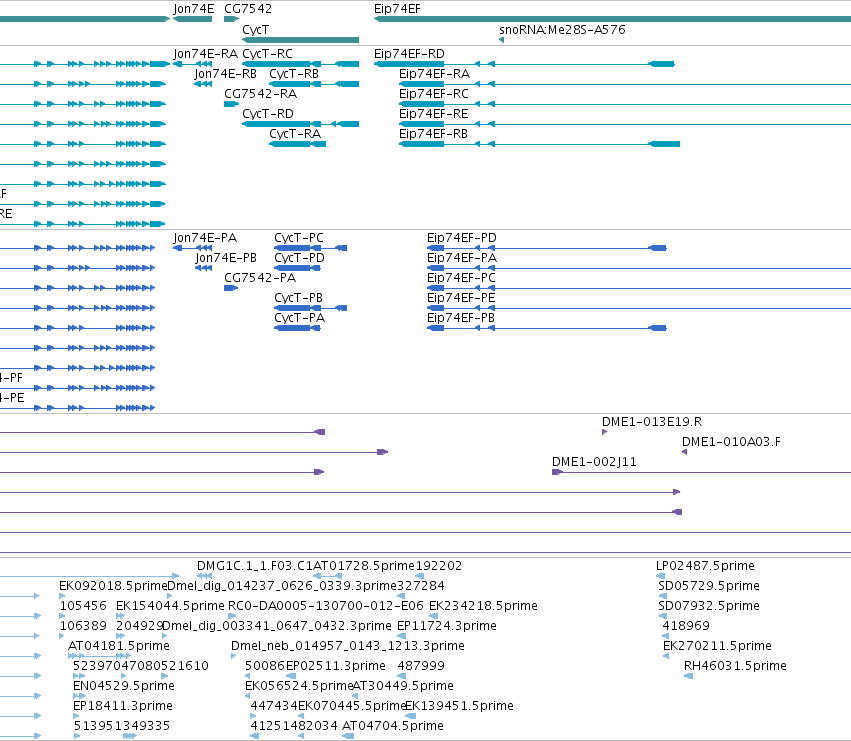Click the EP18411.3prime EST label
The width and height of the screenshot is (851, 741).
point(123,707)
